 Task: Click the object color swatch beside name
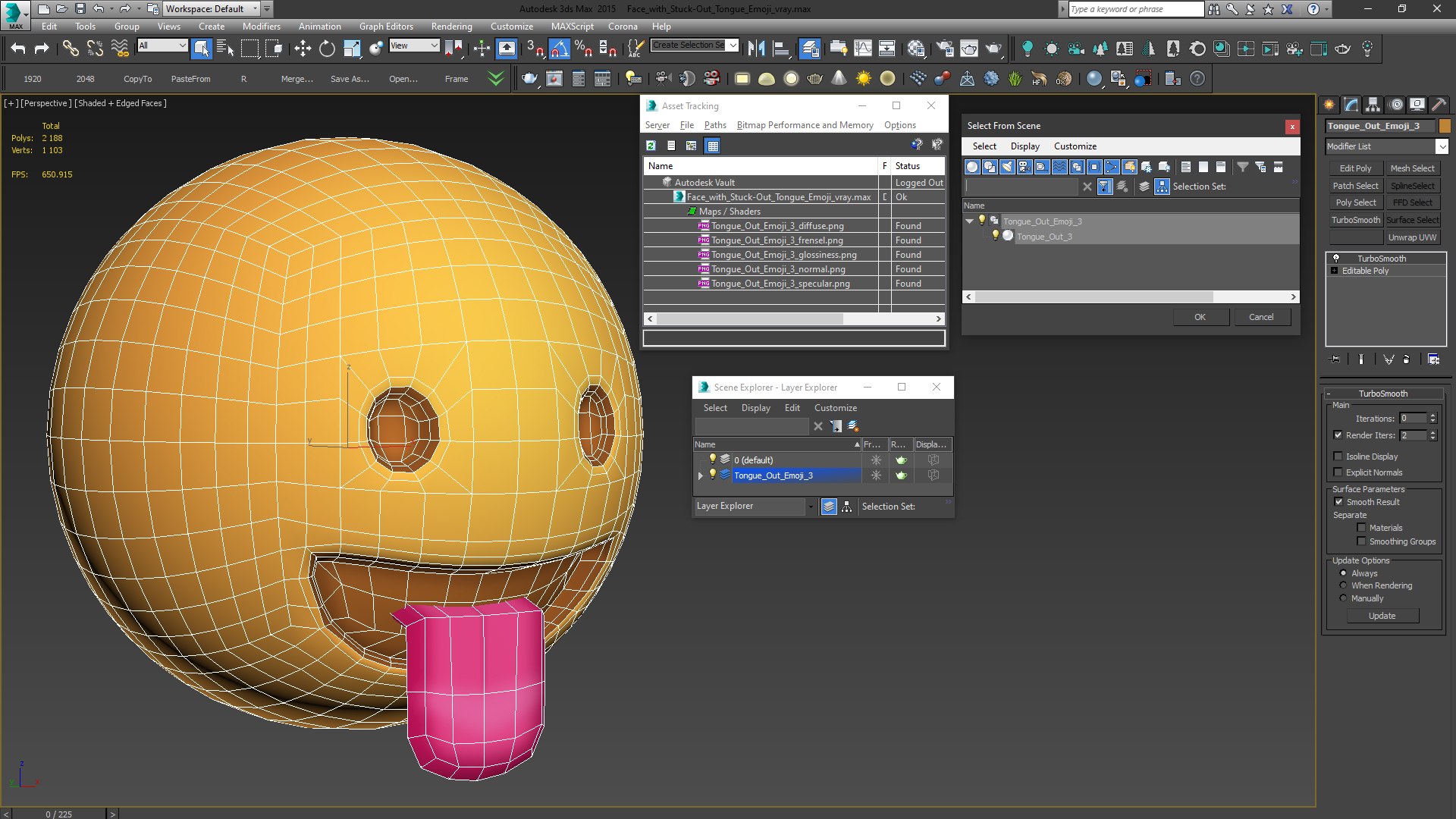1445,126
